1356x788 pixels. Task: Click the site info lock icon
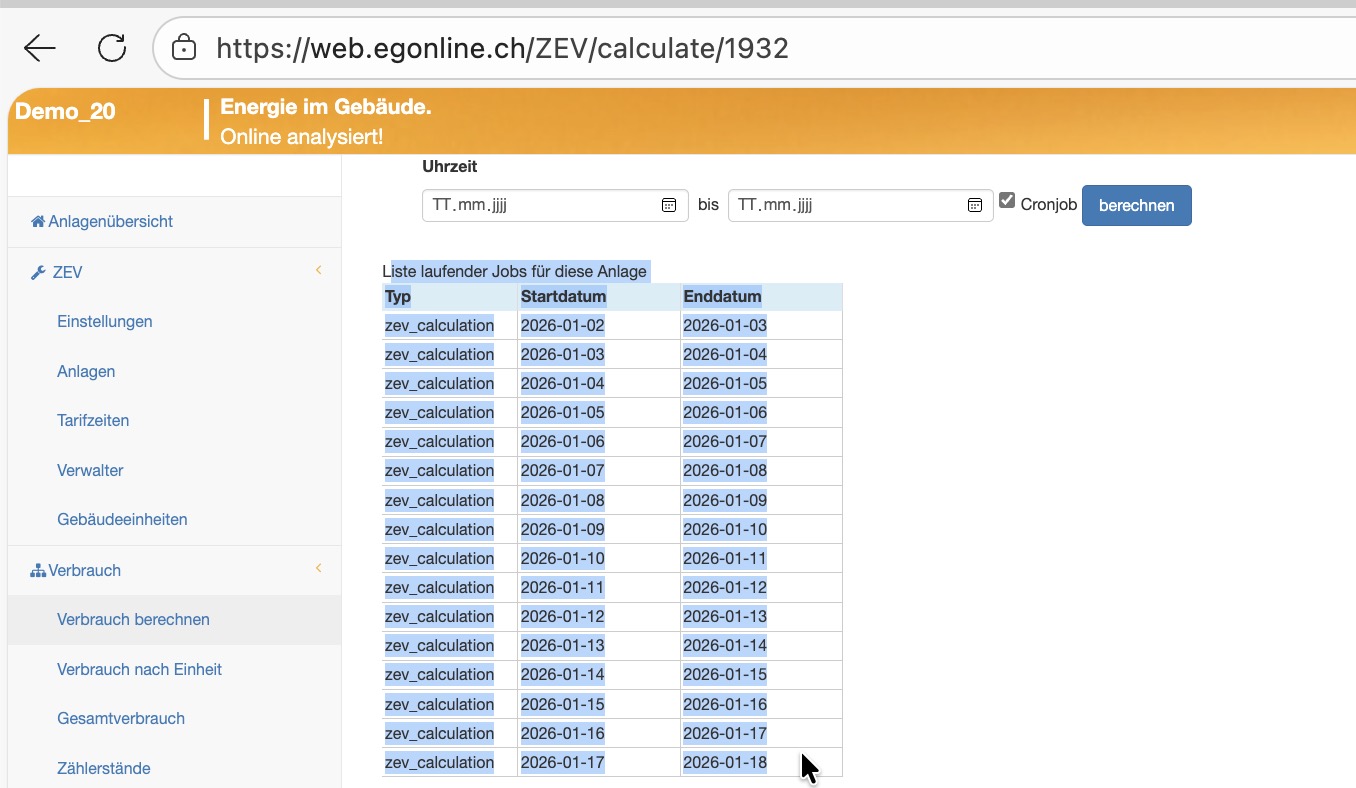pos(183,48)
